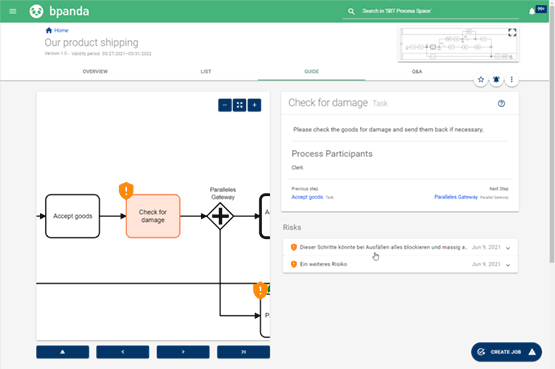Mark process as favorite with star

click(481, 80)
